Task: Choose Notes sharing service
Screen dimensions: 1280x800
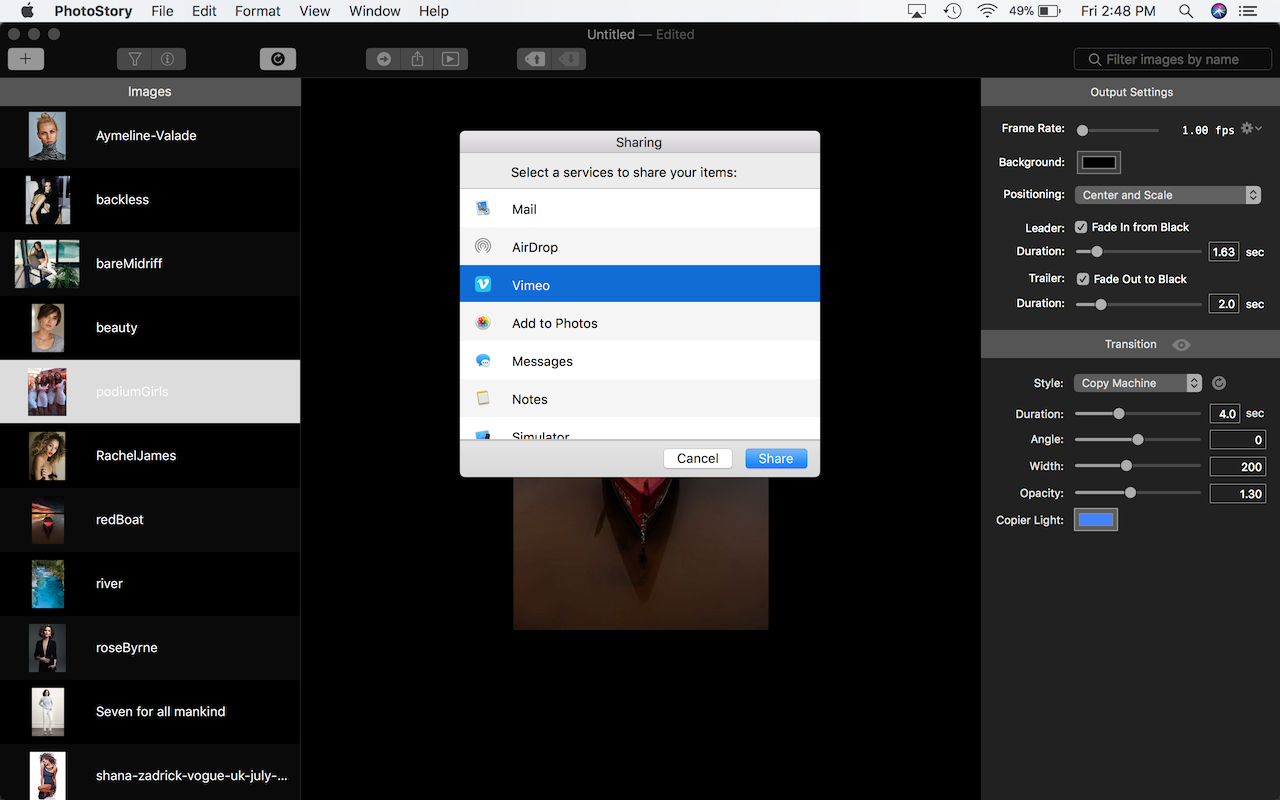Action: (640, 399)
